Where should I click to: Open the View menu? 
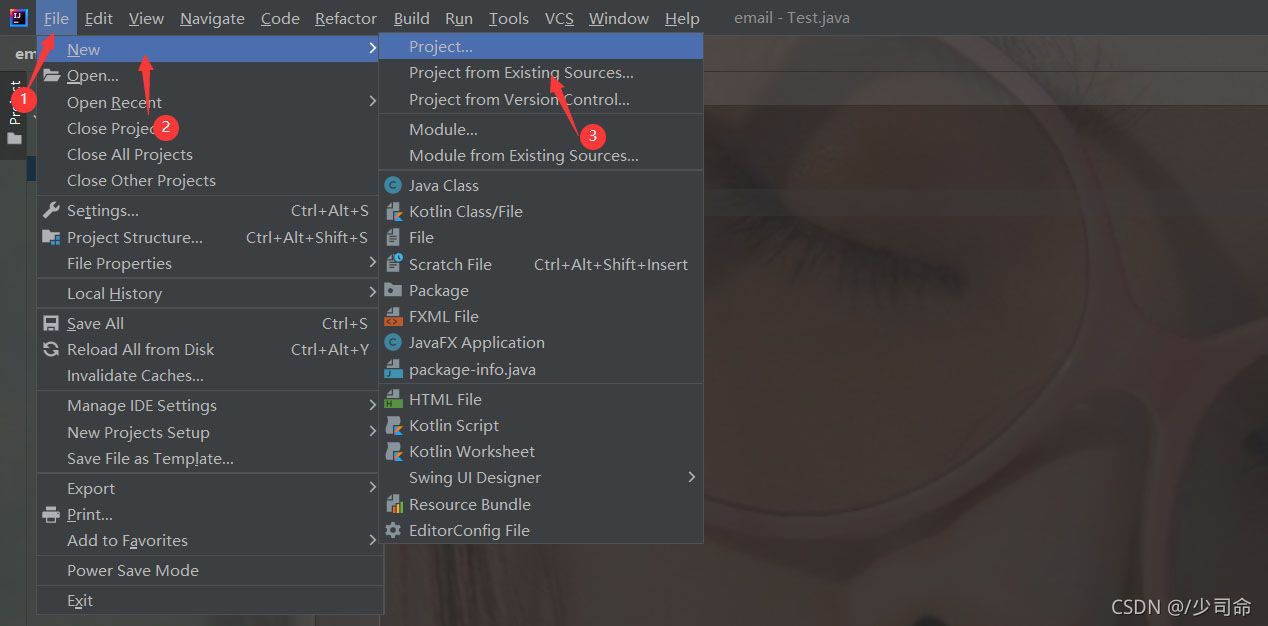pos(146,18)
